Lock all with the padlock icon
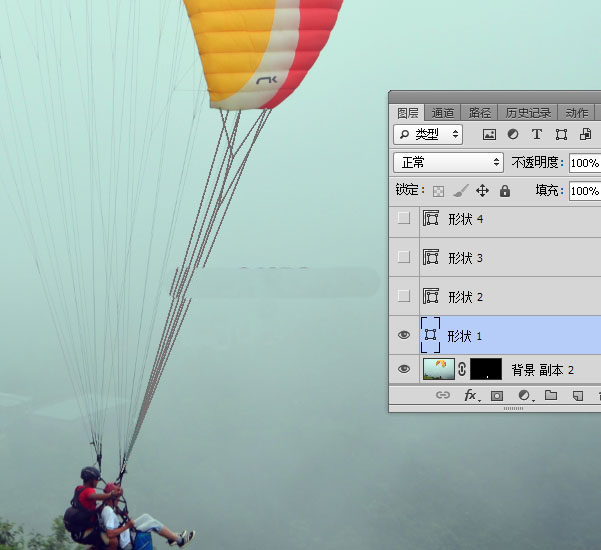601x550 pixels. click(505, 190)
